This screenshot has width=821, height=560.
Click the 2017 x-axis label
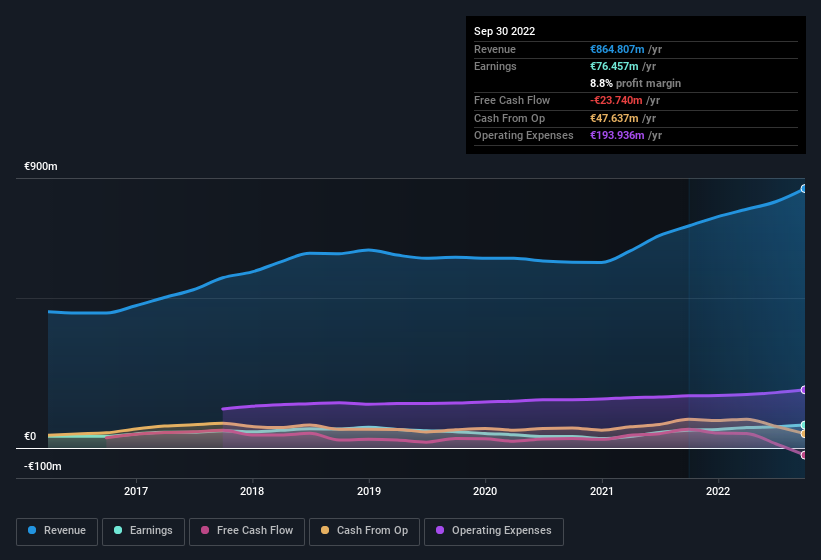coord(136,491)
